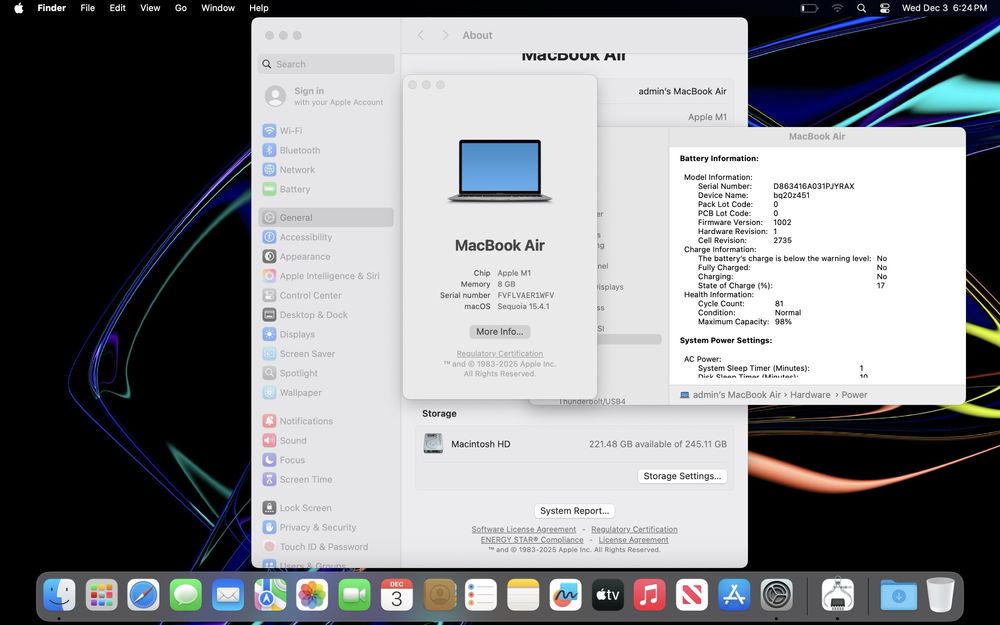Click the admin's MacBook Air name field

[682, 91]
